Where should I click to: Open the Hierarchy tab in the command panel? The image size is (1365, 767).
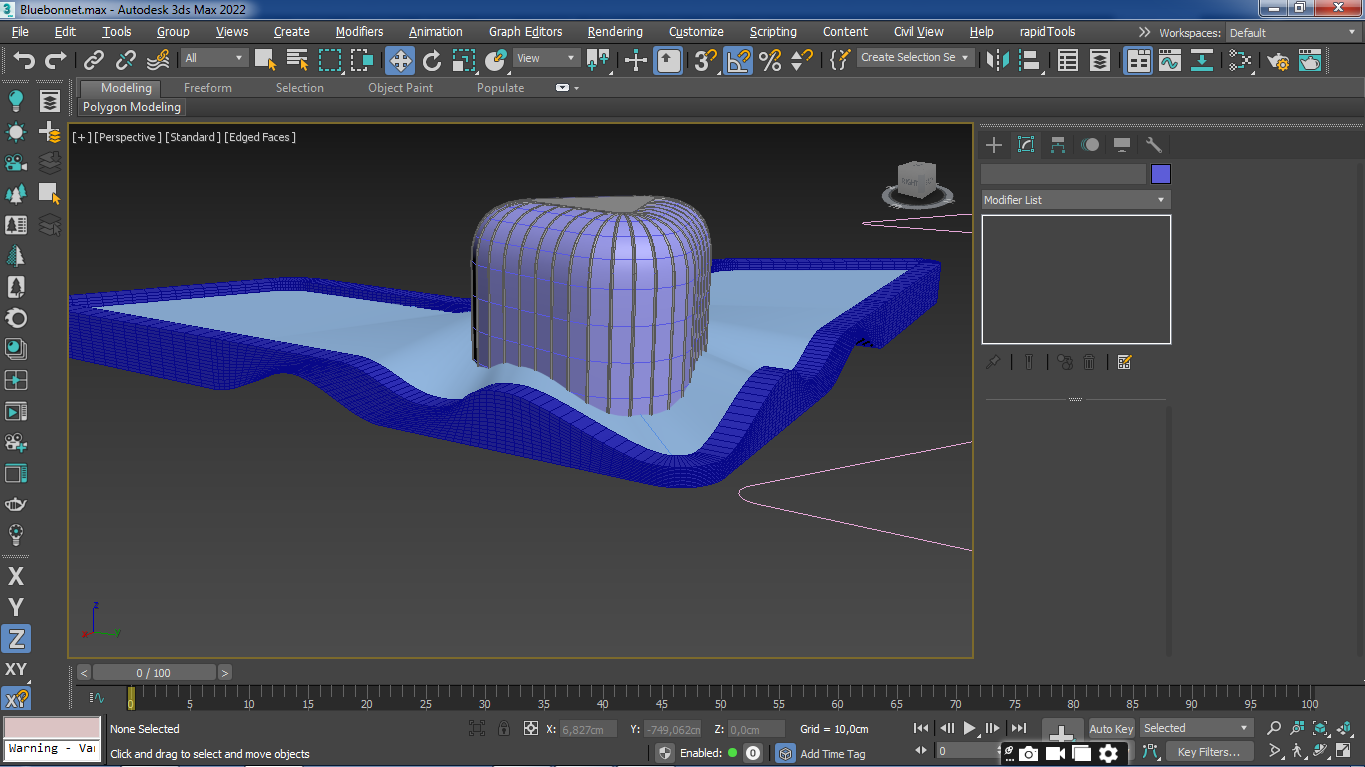[1058, 145]
